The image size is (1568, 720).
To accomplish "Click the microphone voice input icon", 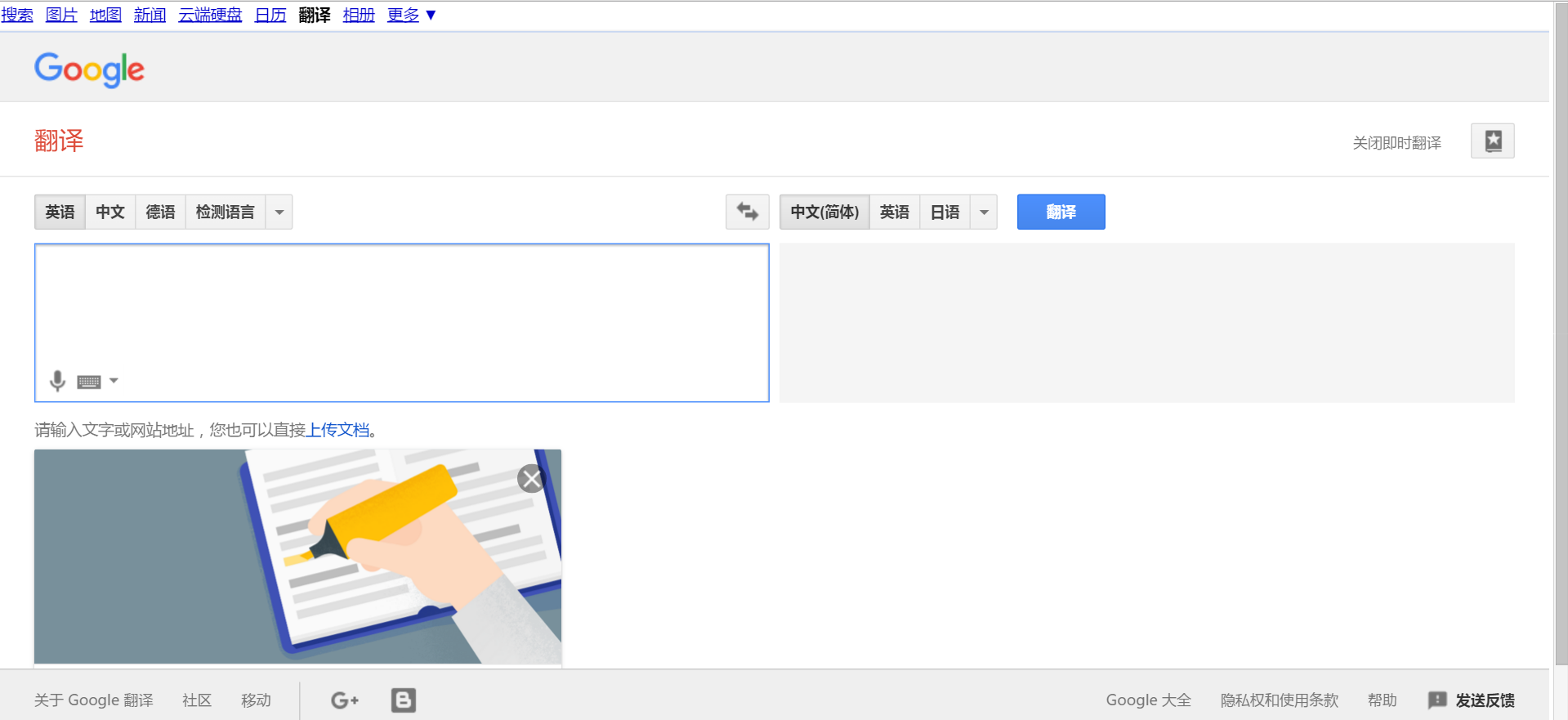I will pyautogui.click(x=57, y=381).
